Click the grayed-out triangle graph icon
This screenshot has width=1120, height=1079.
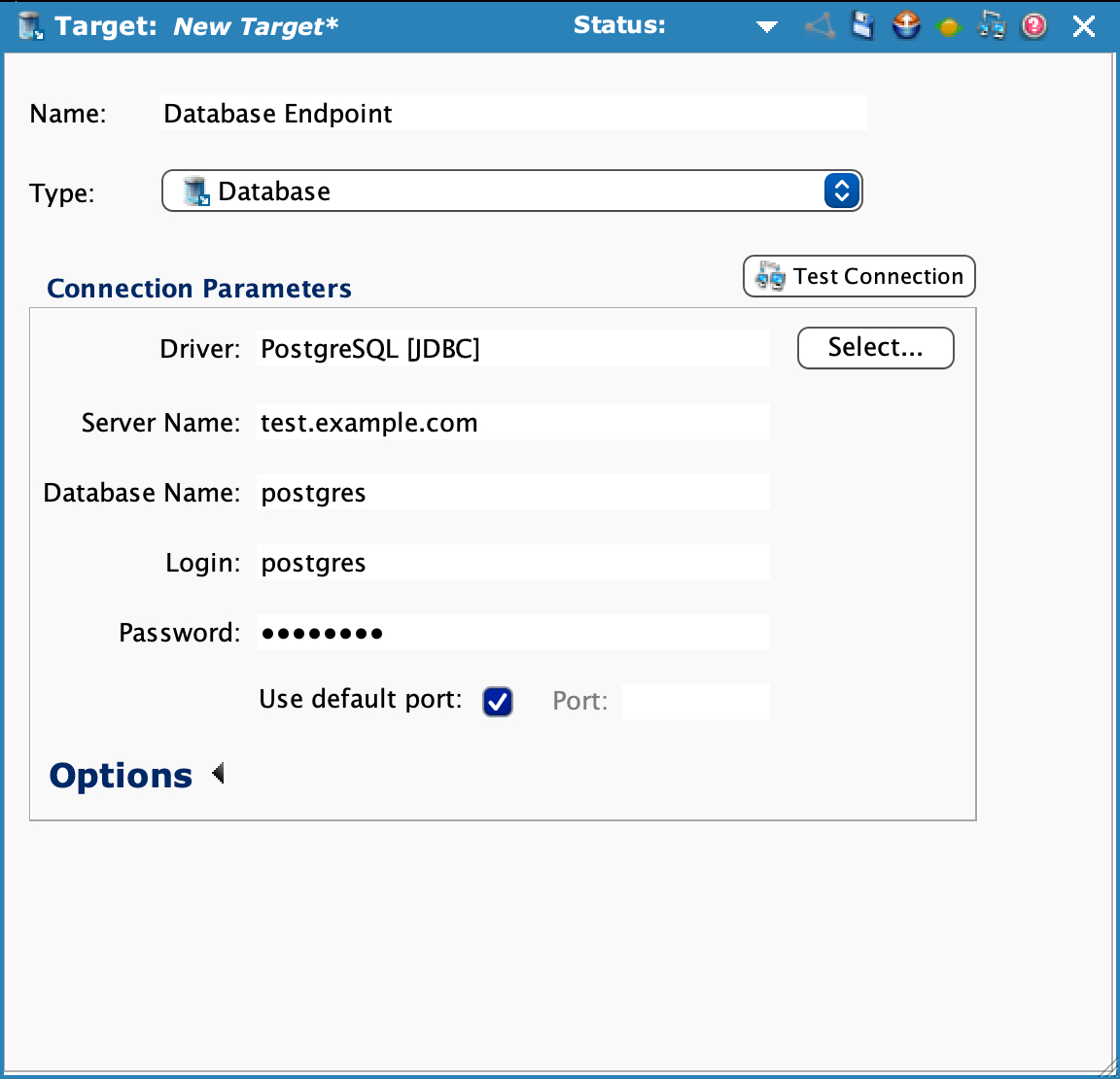coord(821,25)
